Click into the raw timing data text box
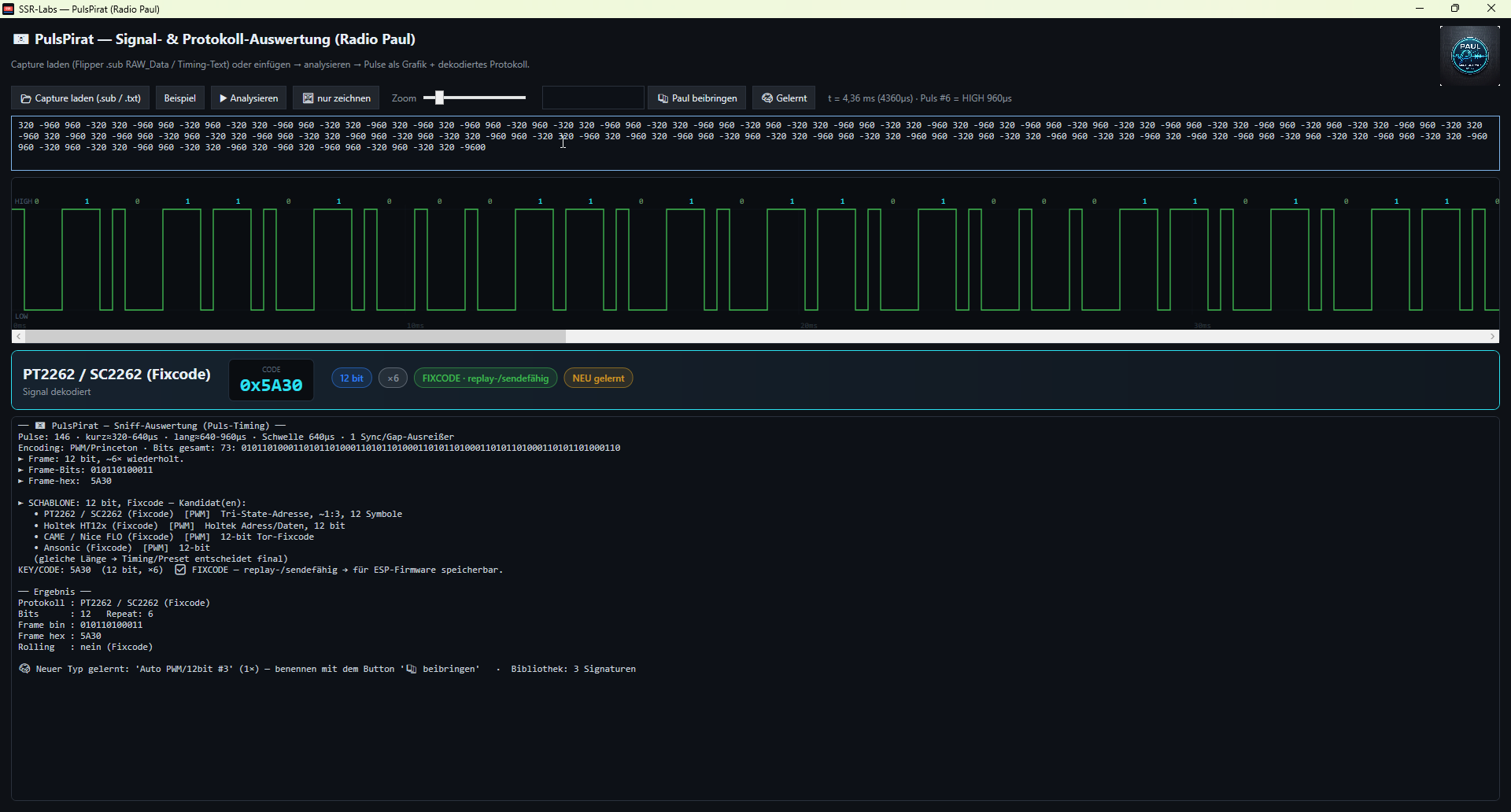 pyautogui.click(x=755, y=143)
